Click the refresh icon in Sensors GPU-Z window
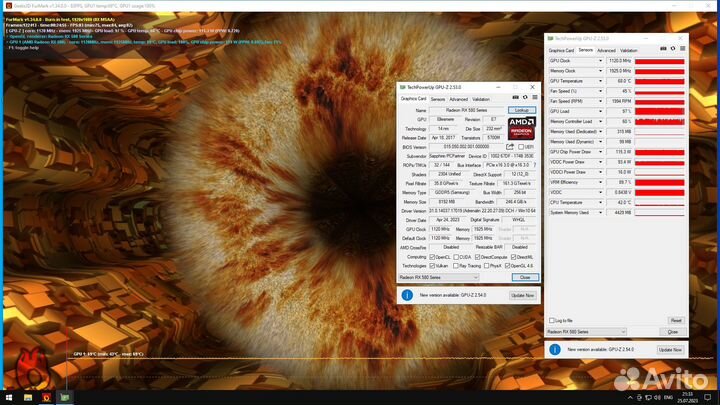The image size is (720, 405). pyautogui.click(x=673, y=49)
